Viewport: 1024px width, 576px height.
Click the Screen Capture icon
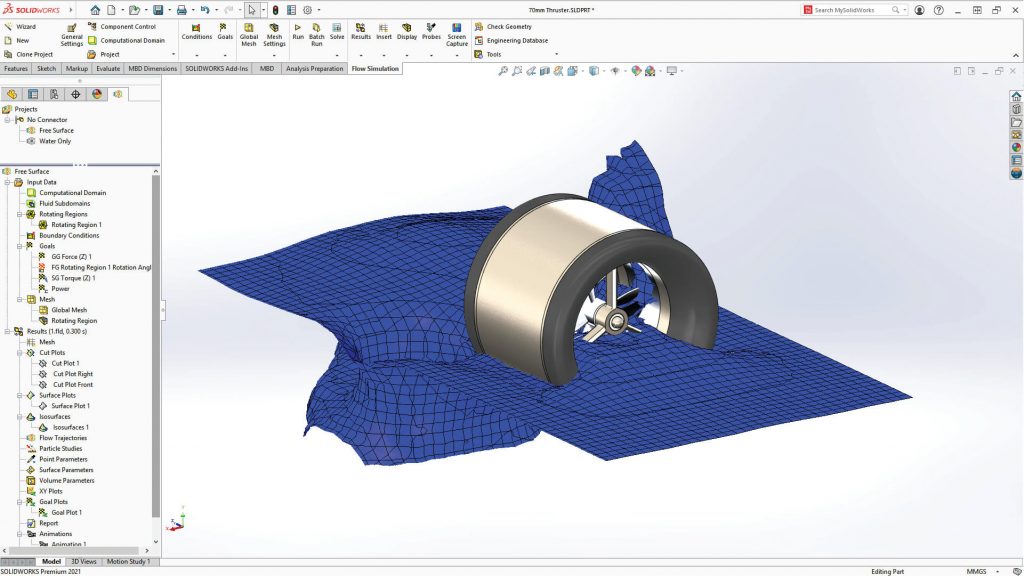coord(456,30)
